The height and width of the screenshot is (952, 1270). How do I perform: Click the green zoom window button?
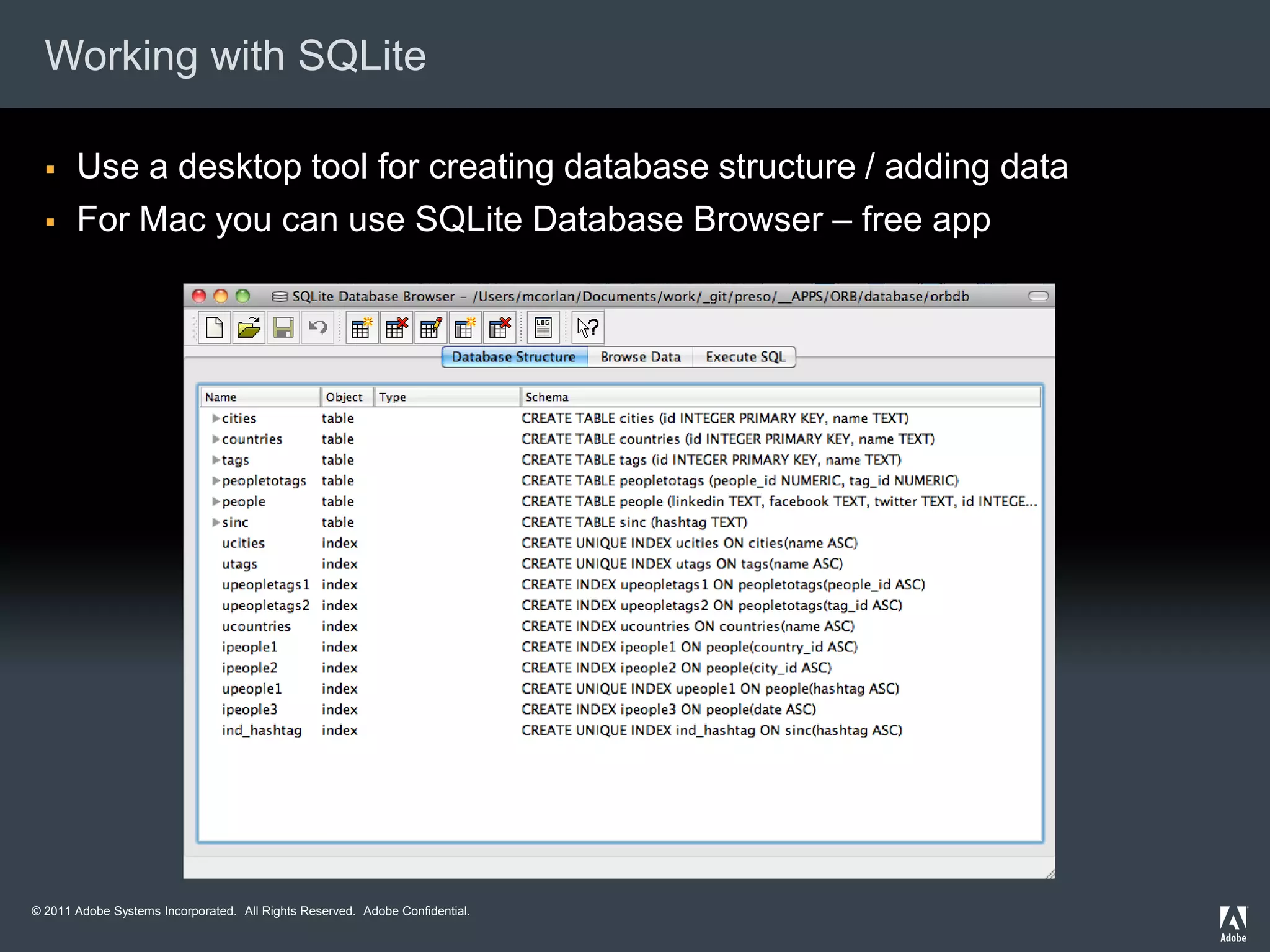[x=242, y=296]
